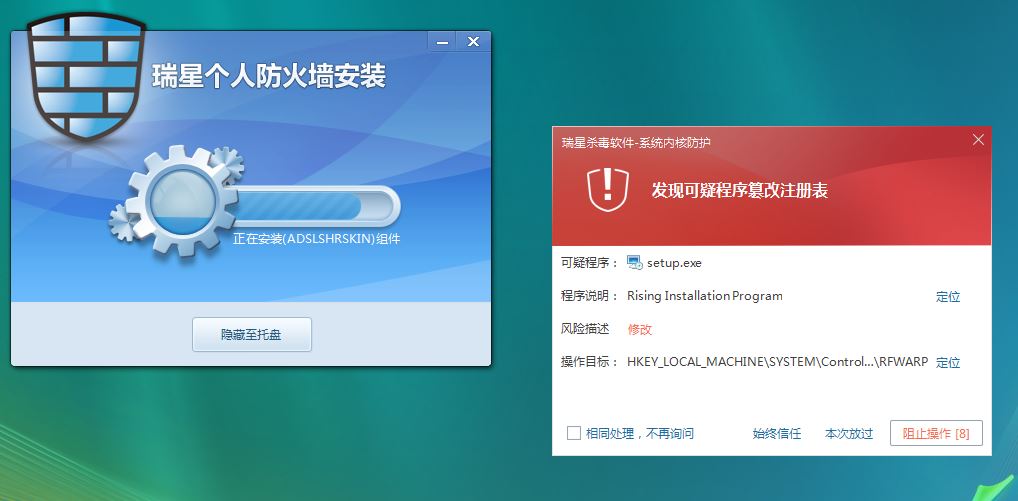
Task: Enable the 相同处理，不再询问 checkbox
Action: (573, 433)
